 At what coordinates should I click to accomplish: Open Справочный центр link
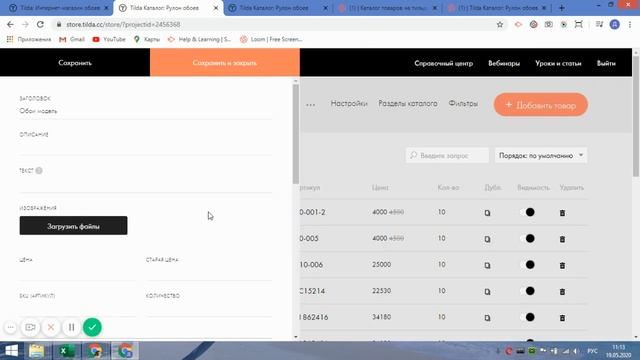(x=443, y=63)
